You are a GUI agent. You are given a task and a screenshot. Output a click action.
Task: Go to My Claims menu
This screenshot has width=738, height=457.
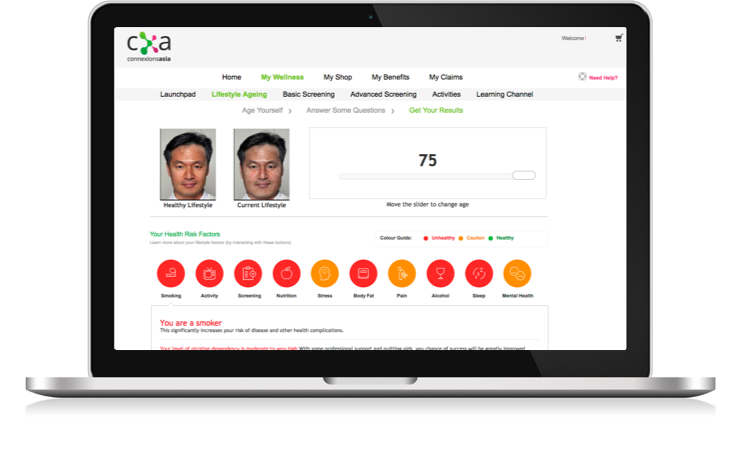coord(446,77)
